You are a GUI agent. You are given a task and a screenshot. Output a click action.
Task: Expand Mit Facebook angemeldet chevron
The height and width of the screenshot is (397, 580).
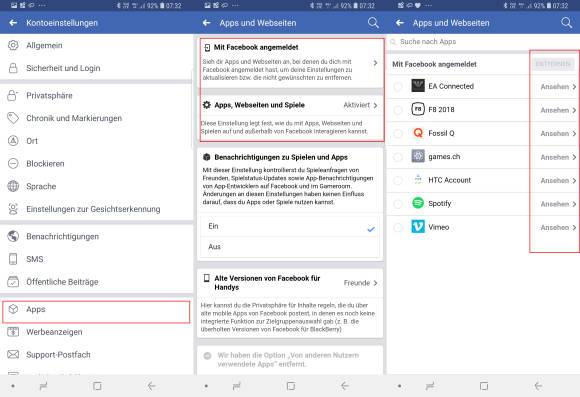375,63
